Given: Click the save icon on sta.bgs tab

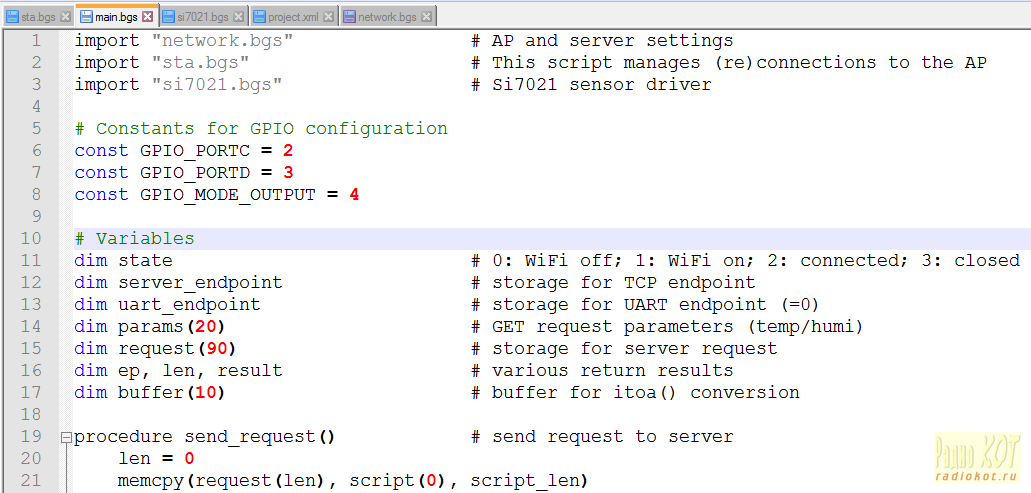Looking at the screenshot, I should 12,17.
